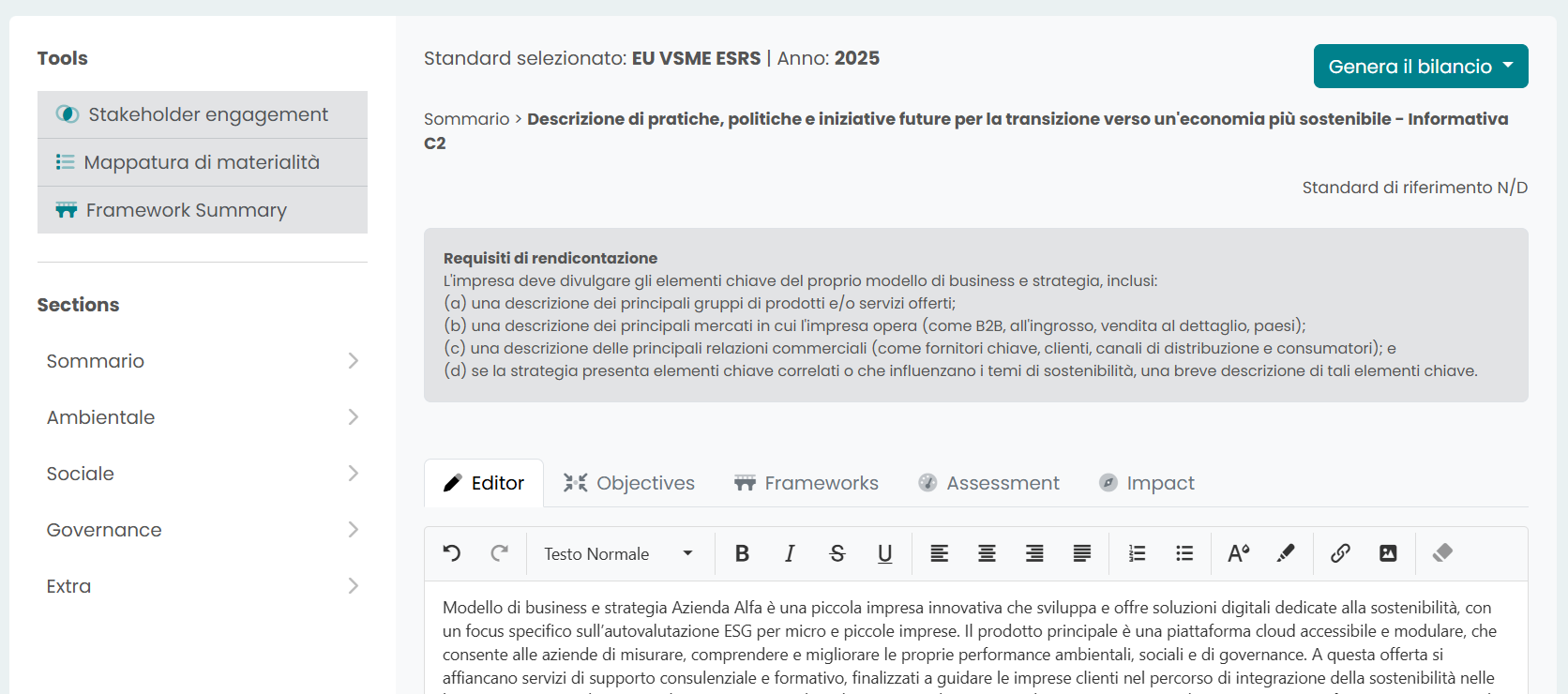Click the Requisiti di rendicontazione heading
Screen dimensions: 1568x694
(x=550, y=258)
